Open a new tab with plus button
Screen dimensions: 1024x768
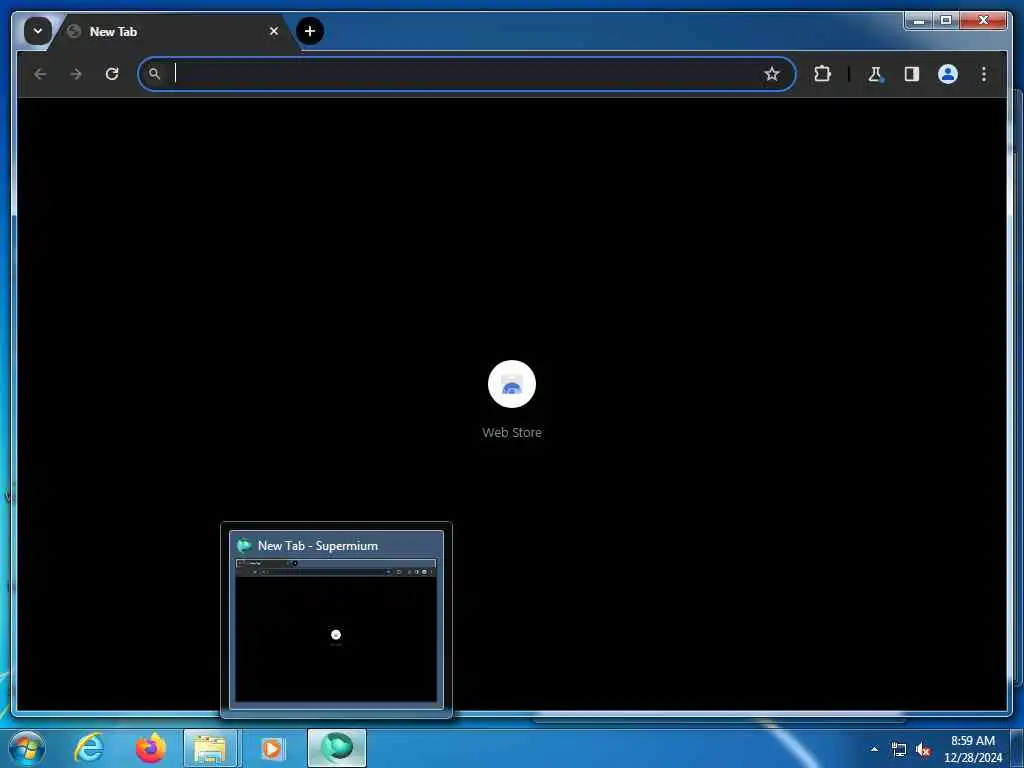tap(310, 31)
